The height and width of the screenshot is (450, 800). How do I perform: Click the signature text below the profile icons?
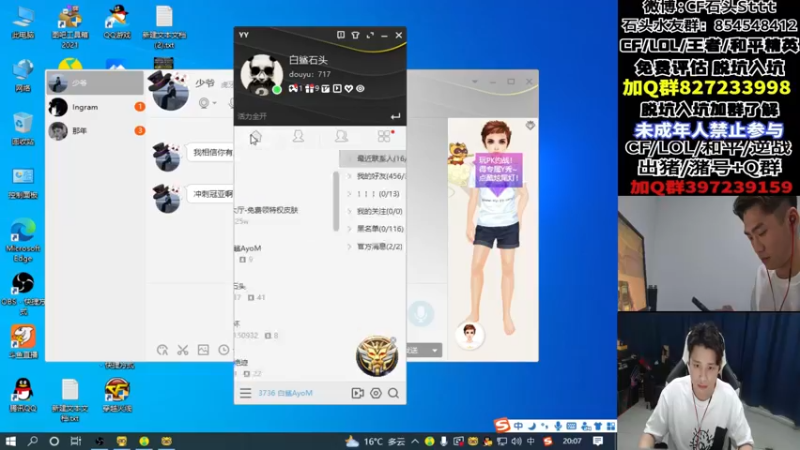pos(252,116)
